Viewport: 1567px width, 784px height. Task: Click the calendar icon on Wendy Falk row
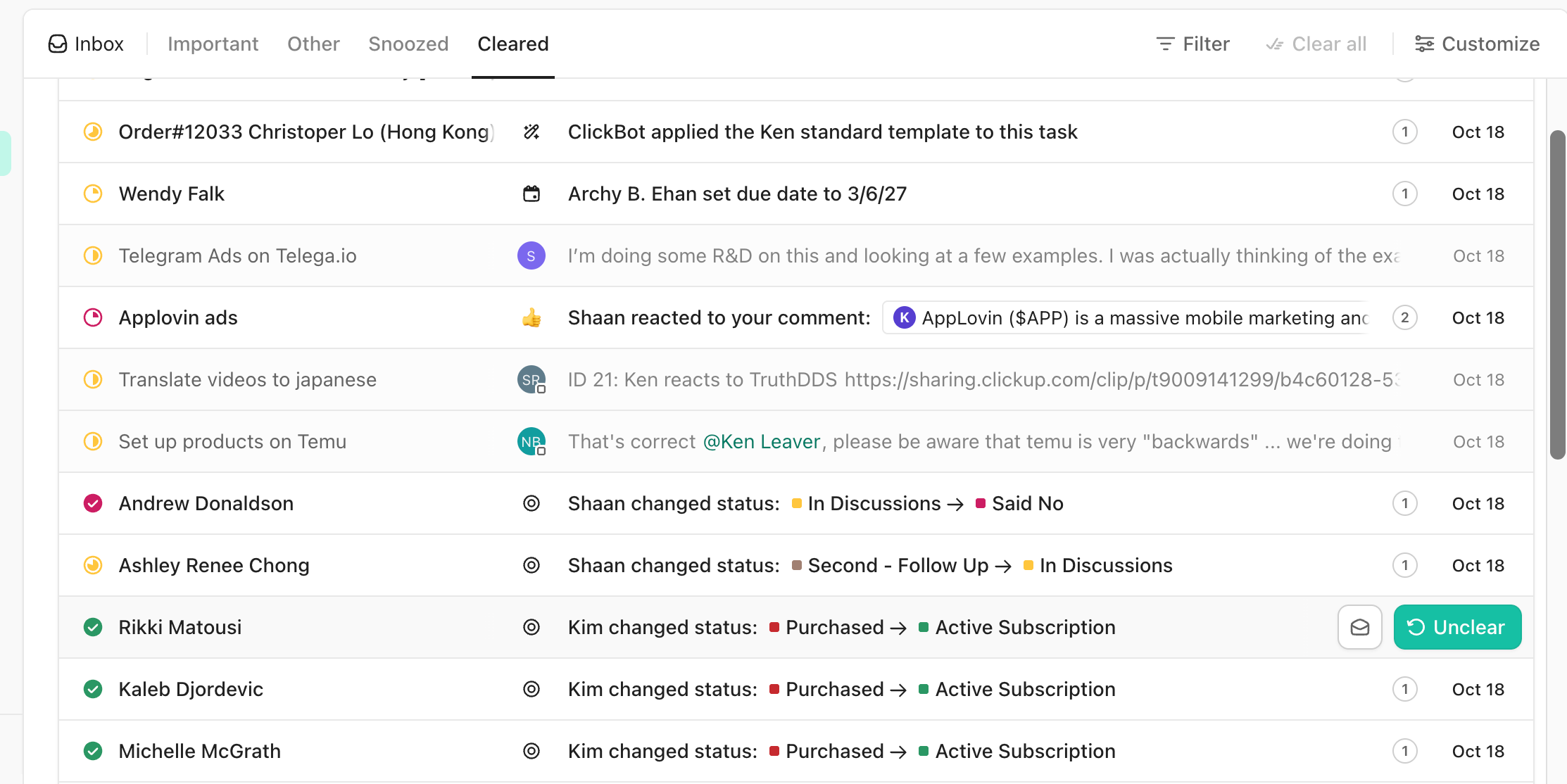[531, 194]
